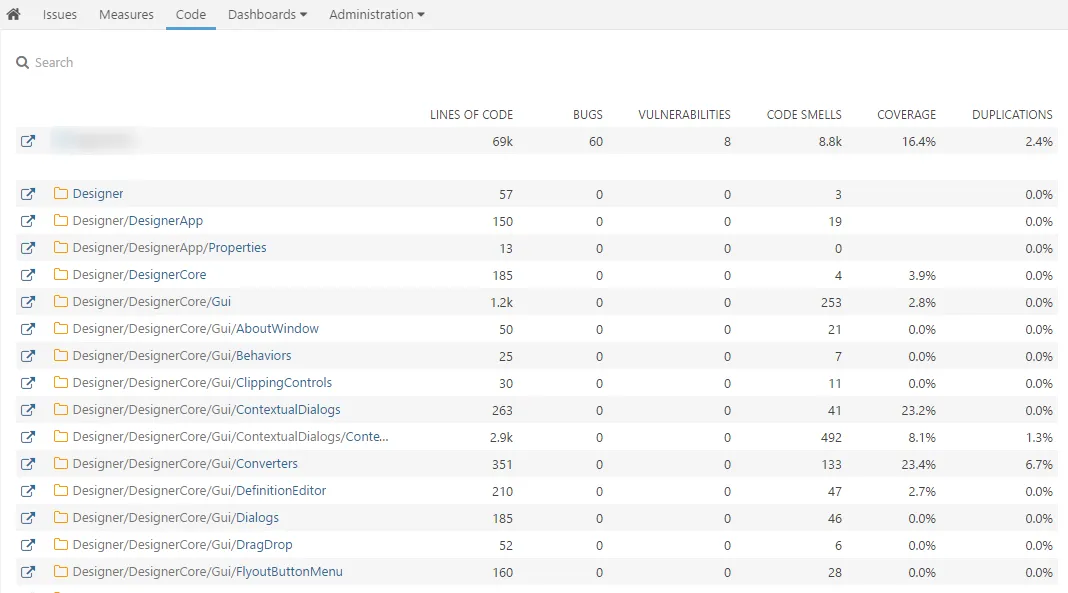
Task: Click project duplications value 2.4%
Action: (1039, 142)
